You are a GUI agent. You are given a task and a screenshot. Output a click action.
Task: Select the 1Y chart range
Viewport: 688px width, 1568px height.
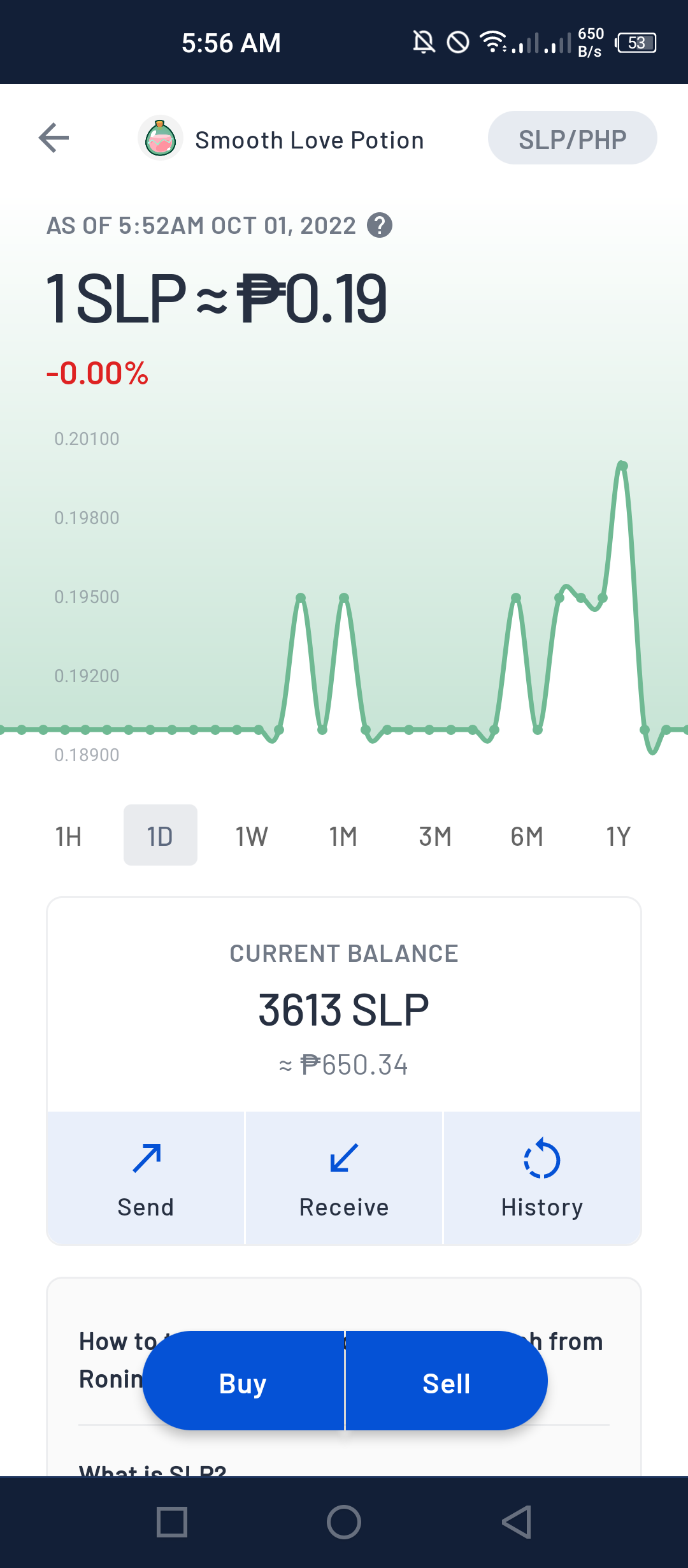(618, 836)
